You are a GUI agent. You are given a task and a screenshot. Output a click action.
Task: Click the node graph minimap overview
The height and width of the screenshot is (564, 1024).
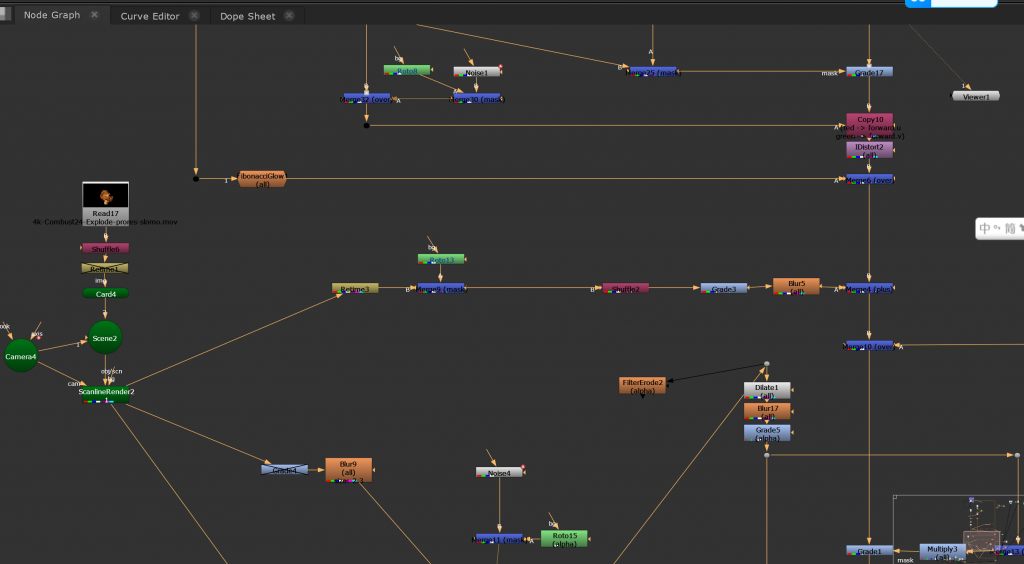point(958,529)
